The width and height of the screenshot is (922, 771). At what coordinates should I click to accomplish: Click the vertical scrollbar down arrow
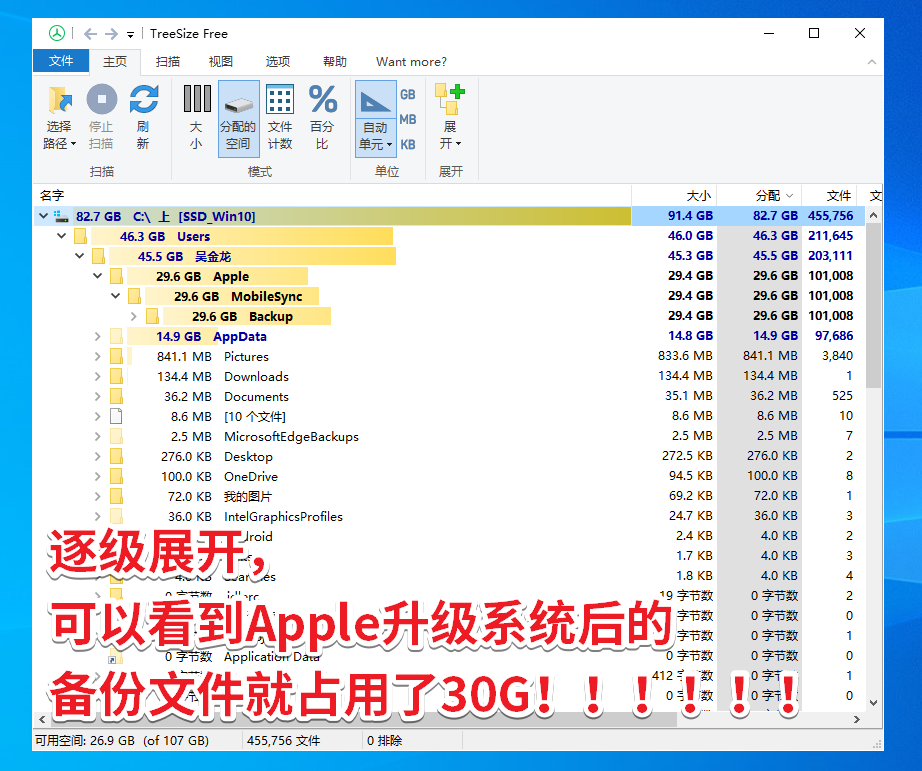point(873,702)
